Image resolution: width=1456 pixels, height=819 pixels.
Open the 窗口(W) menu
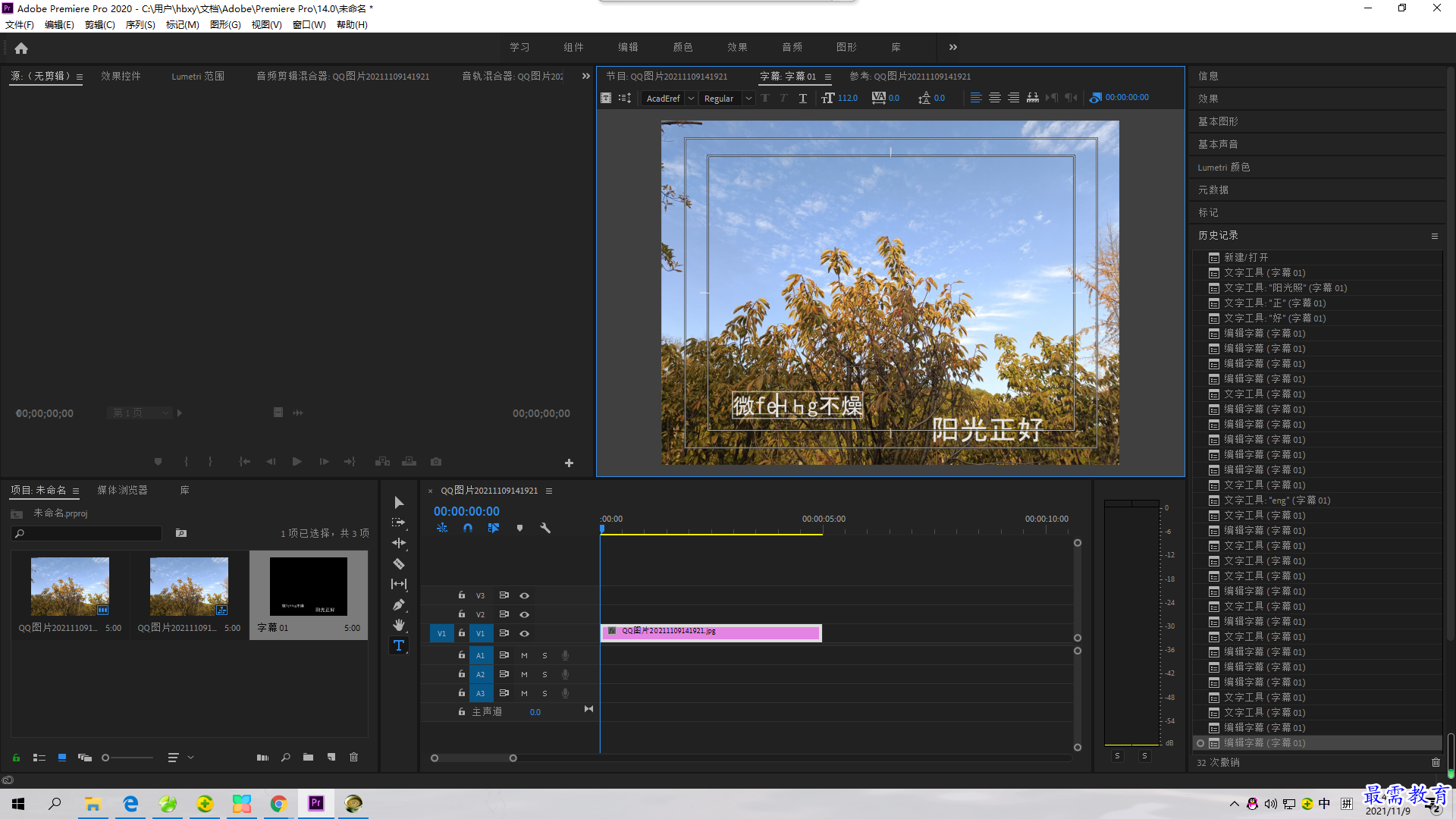(309, 25)
